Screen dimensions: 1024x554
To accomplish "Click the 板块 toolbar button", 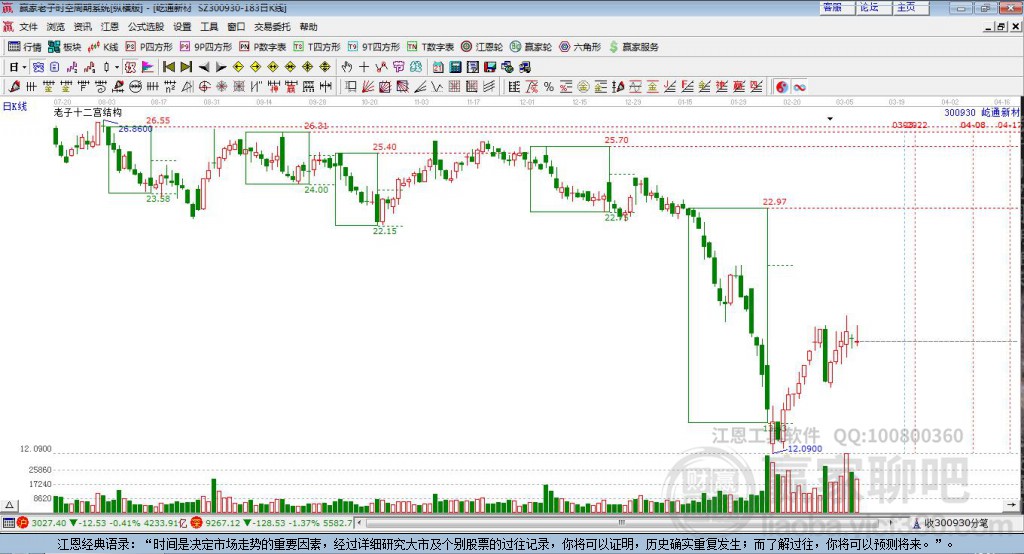I will tap(64, 47).
